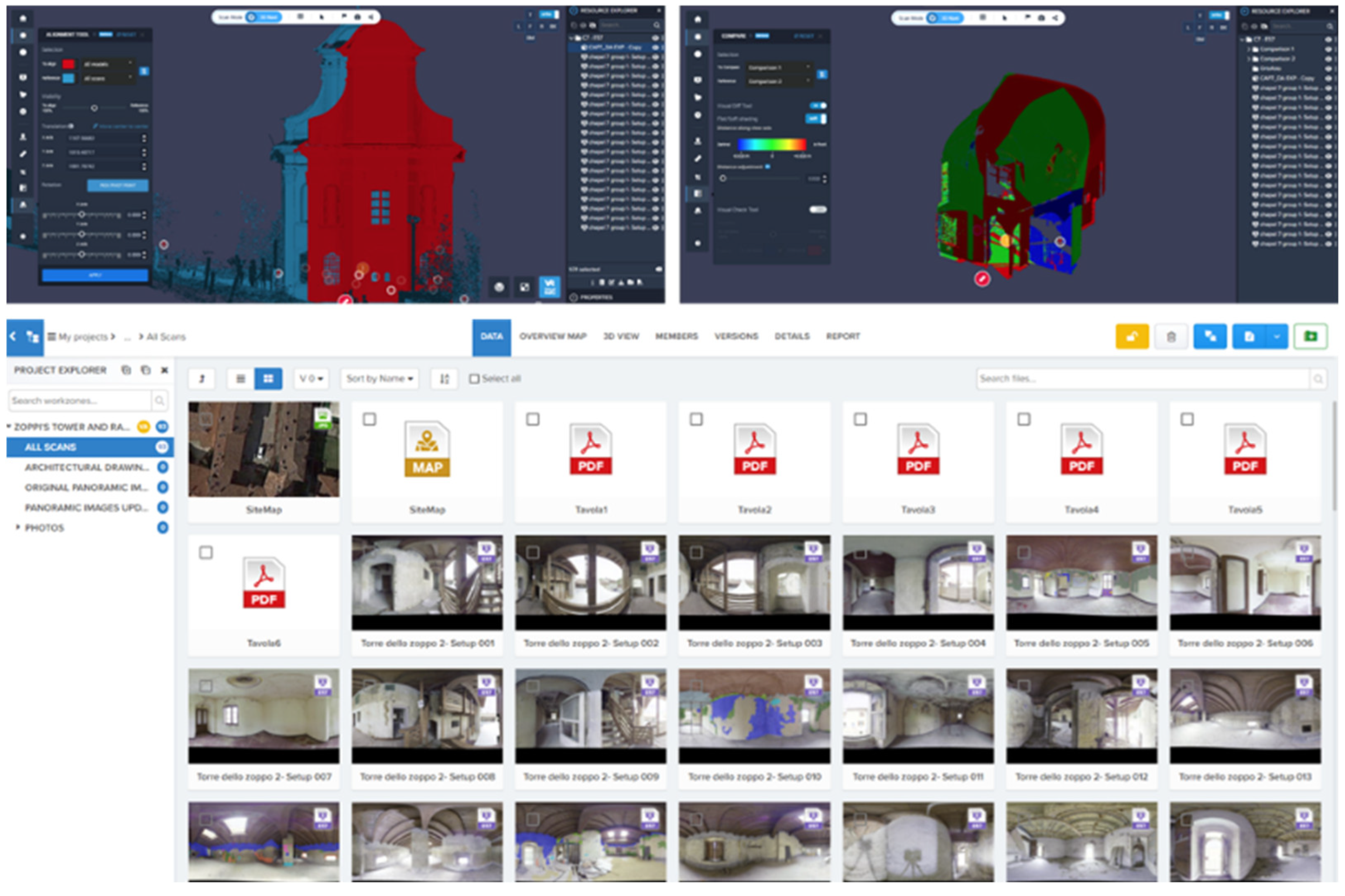Click the trash delete icon
This screenshot has width=1345, height=896.
pyautogui.click(x=1171, y=337)
